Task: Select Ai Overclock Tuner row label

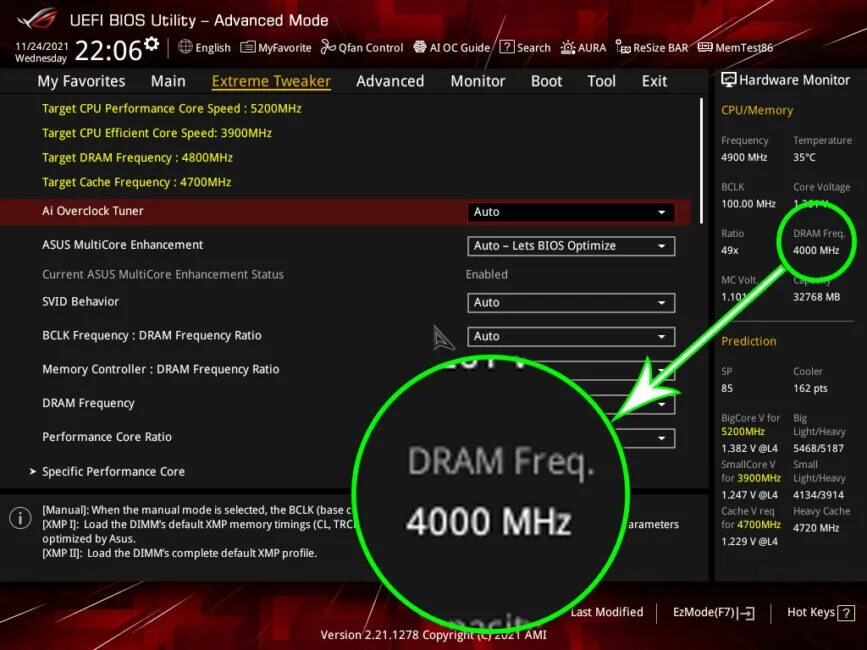Action: 93,211
